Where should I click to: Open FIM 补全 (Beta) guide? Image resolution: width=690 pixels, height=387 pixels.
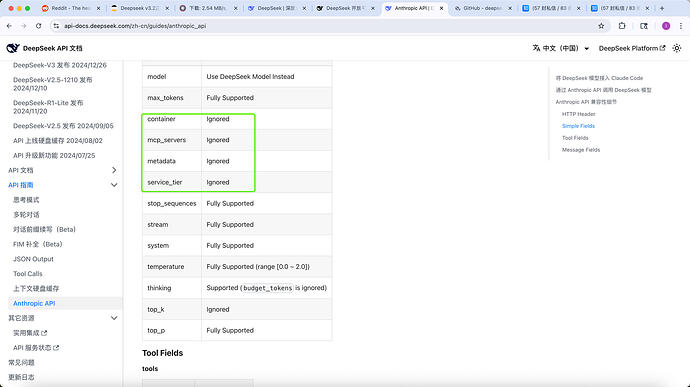click(38, 244)
